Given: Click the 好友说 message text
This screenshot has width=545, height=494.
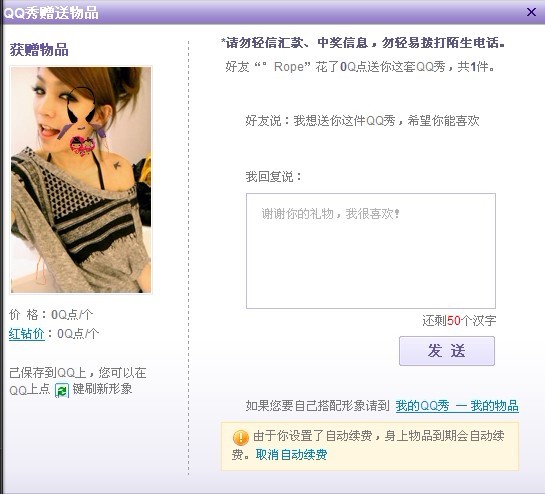Looking at the screenshot, I should click(x=363, y=121).
